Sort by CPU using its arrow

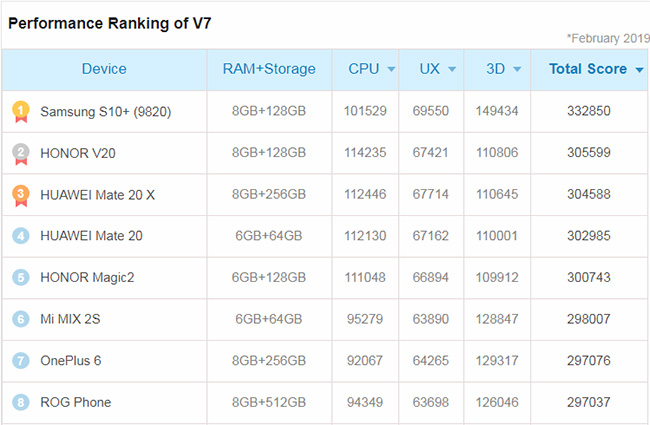391,69
